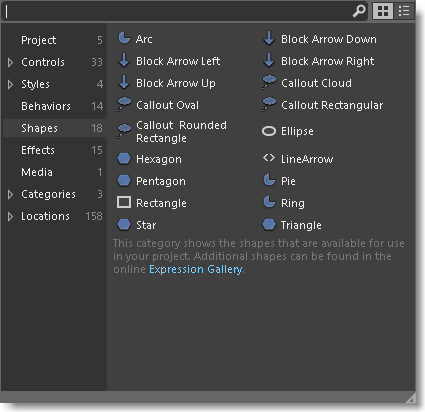This screenshot has height=412, width=425.
Task: Select the Arc shape icon
Action: (124, 38)
